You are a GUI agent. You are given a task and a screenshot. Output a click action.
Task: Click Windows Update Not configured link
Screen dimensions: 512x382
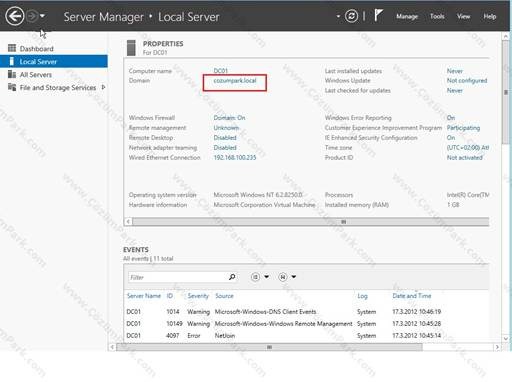[467, 81]
